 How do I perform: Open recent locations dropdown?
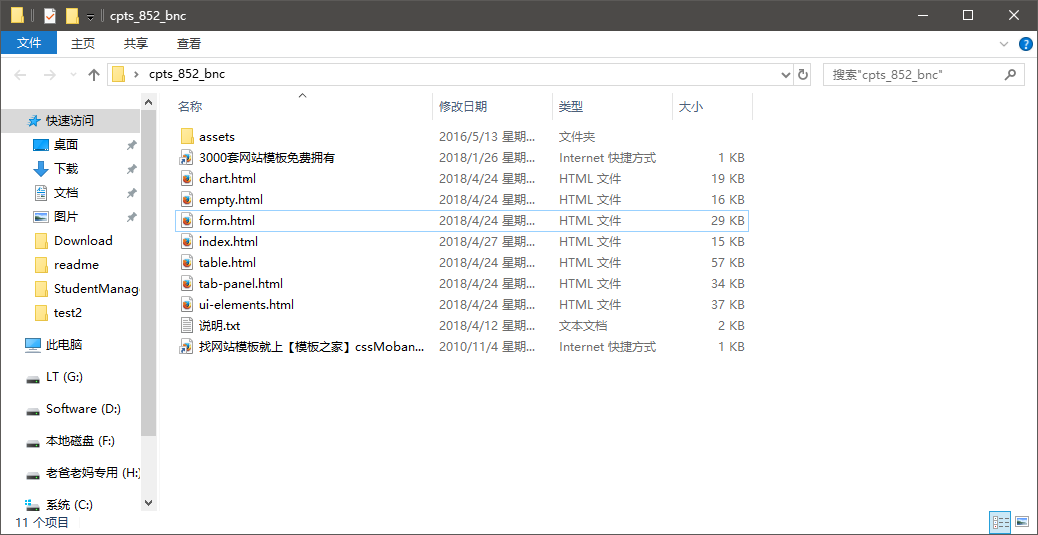pyautogui.click(x=73, y=75)
